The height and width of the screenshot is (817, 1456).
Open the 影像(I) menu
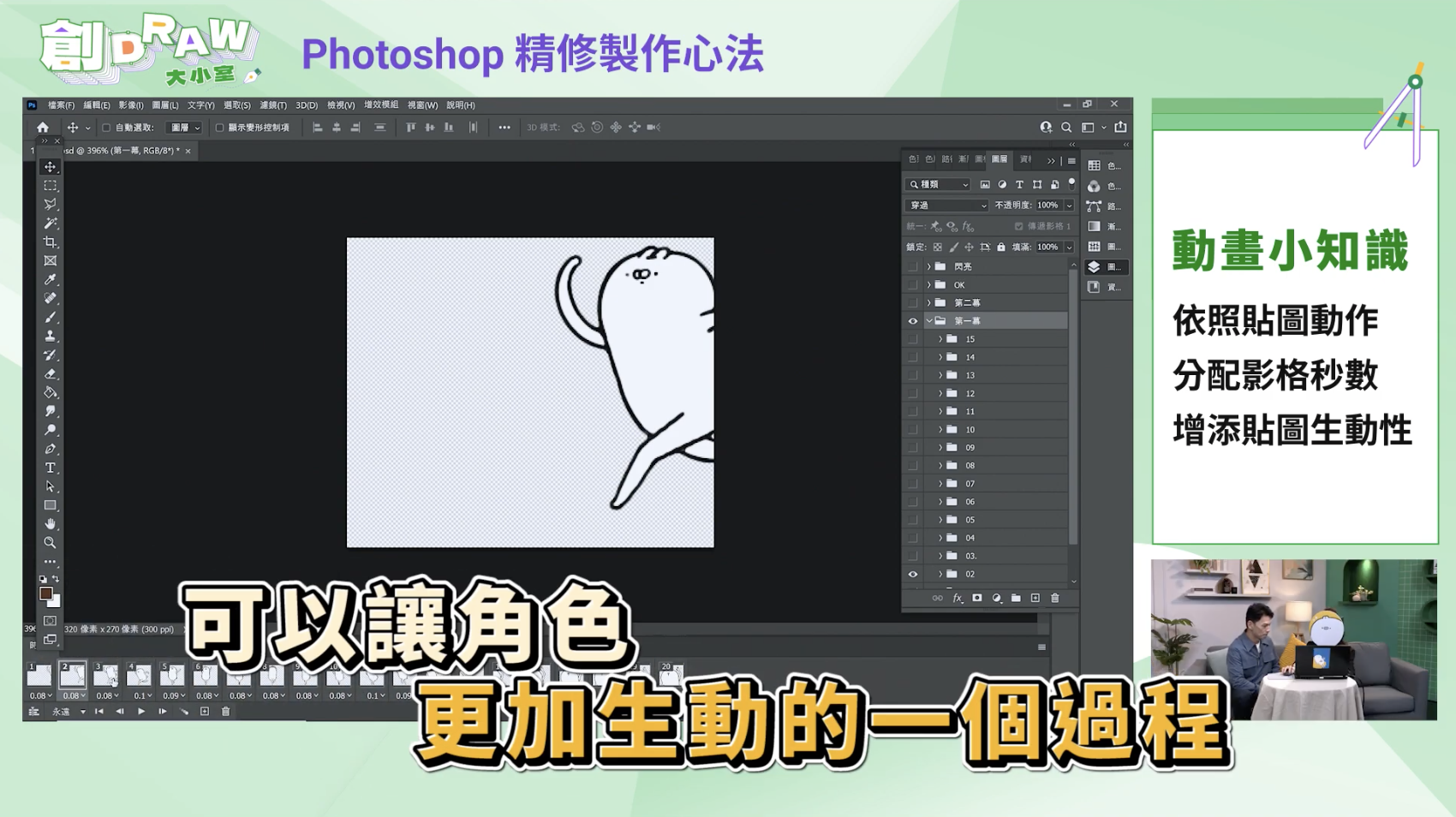click(130, 105)
